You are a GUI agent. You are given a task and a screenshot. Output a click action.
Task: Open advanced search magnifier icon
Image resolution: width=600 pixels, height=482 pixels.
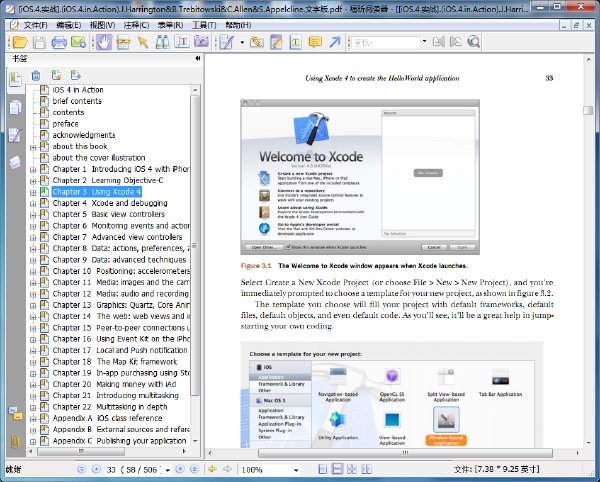473,42
